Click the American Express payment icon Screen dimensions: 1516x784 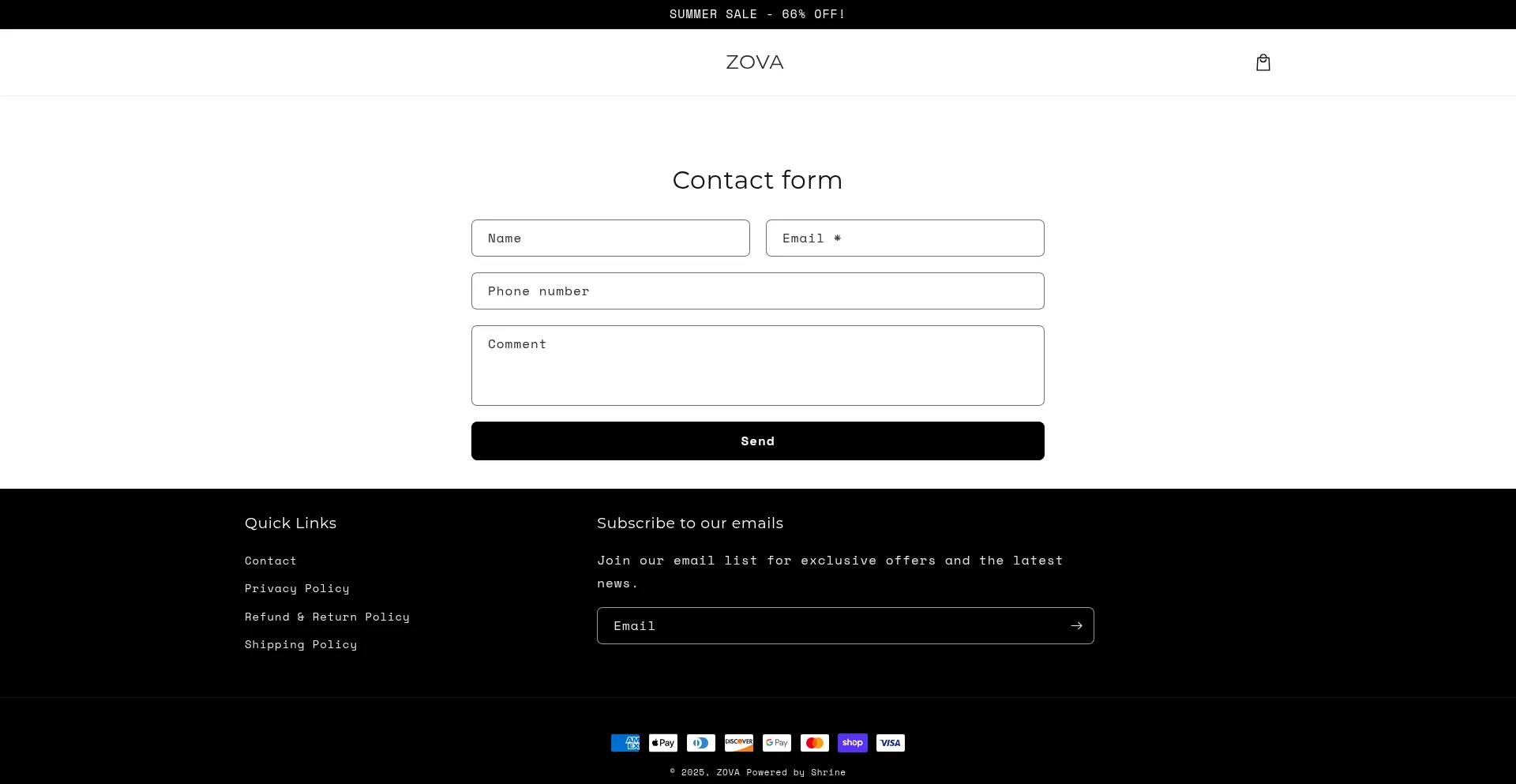click(625, 743)
